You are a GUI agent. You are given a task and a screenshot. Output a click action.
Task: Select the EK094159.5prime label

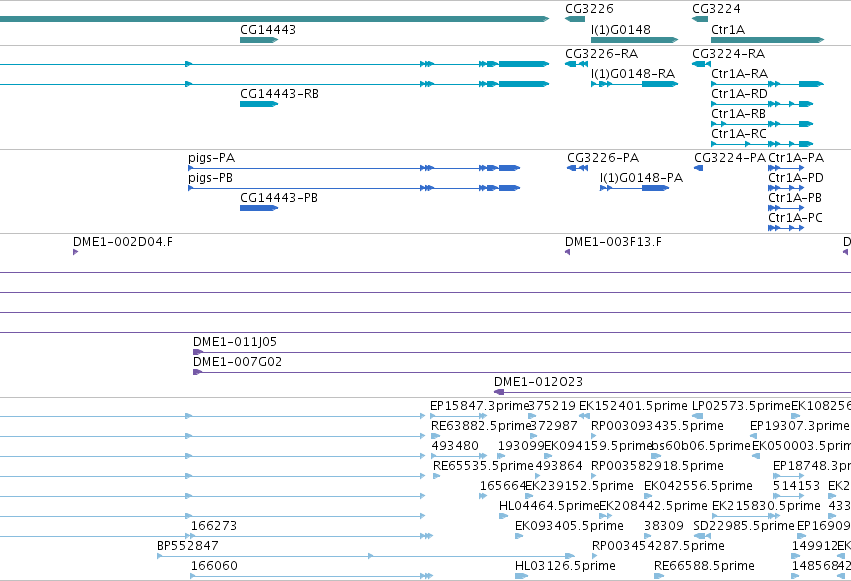pyautogui.click(x=598, y=446)
